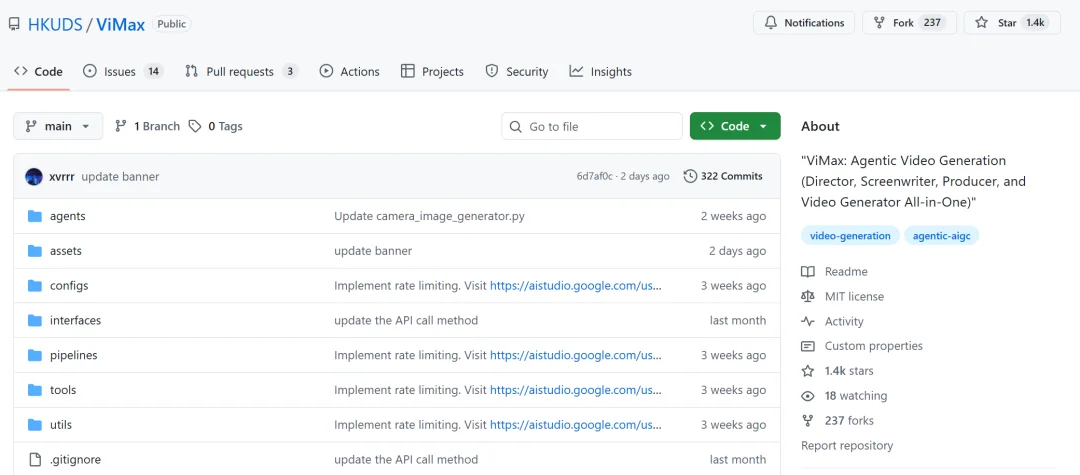Click the watching eye icon
The width and height of the screenshot is (1080, 475).
808,396
